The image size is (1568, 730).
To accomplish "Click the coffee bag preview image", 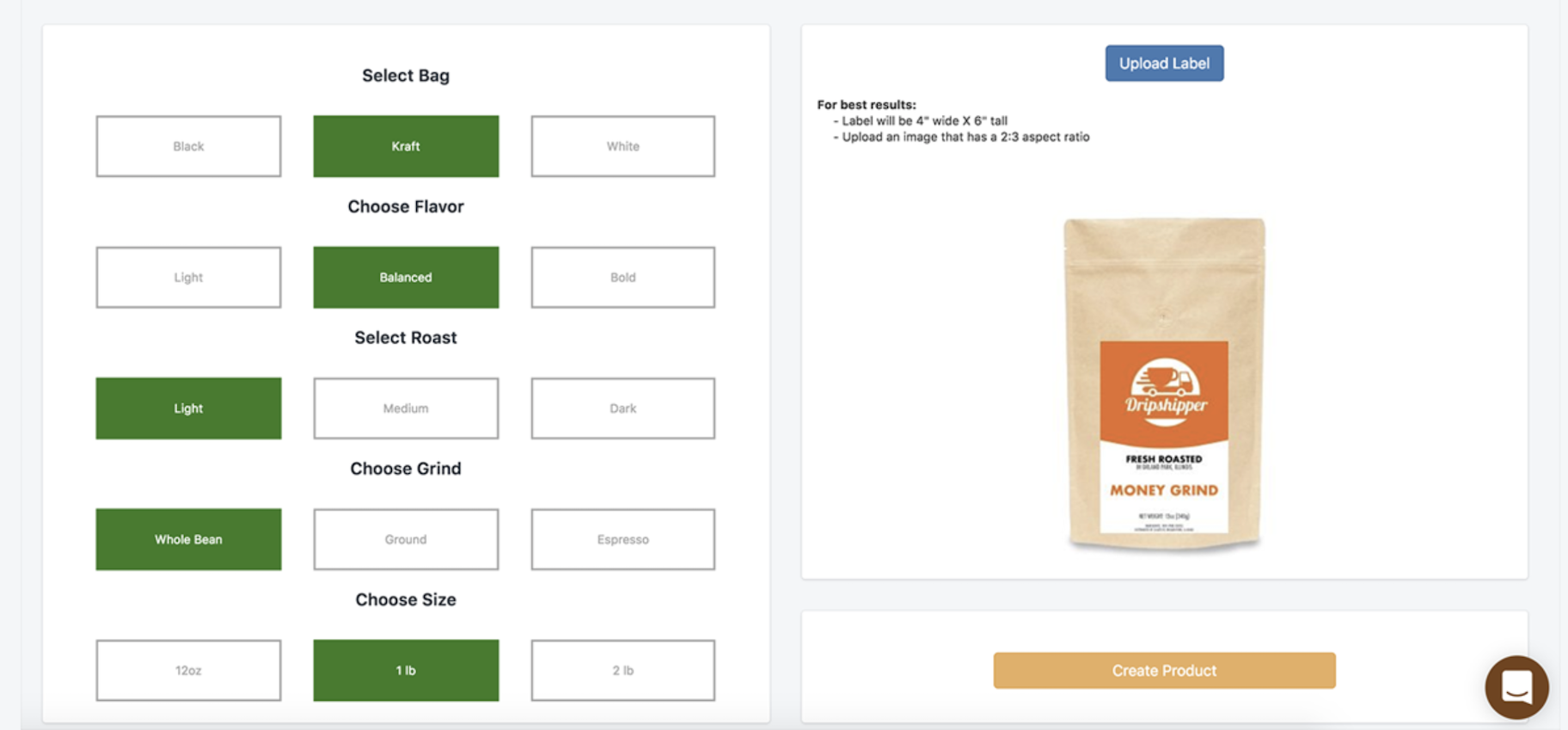I will tap(1164, 284).
